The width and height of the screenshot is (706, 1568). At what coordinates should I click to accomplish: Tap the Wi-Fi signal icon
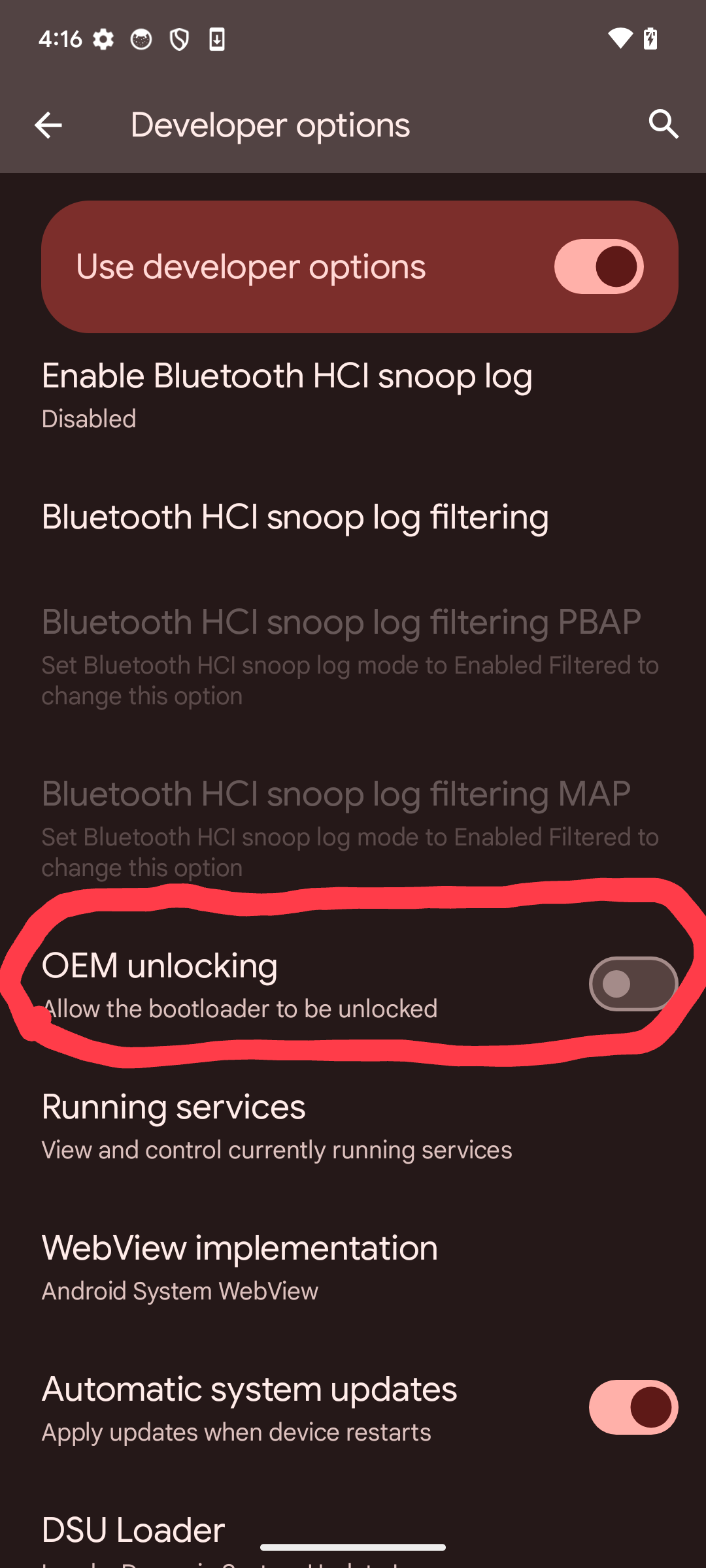(620, 39)
